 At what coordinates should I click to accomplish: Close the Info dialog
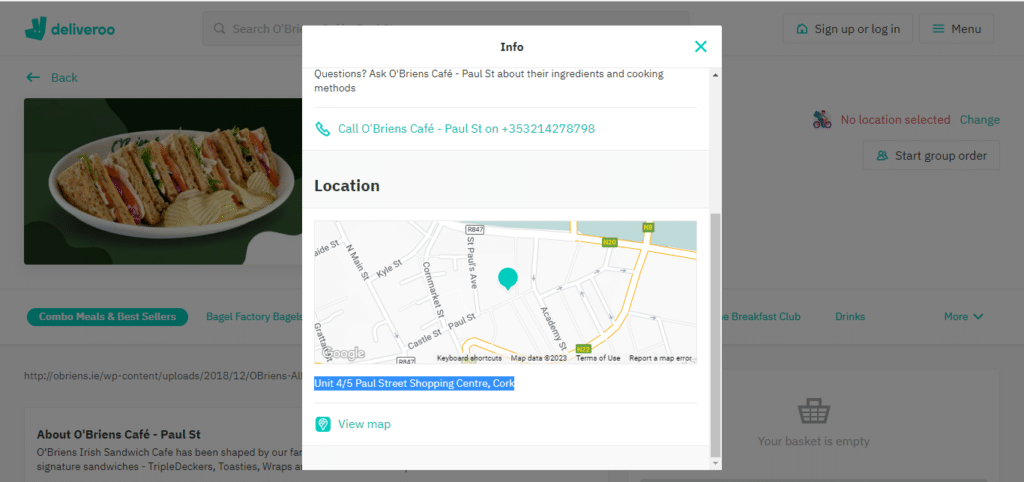click(x=700, y=46)
